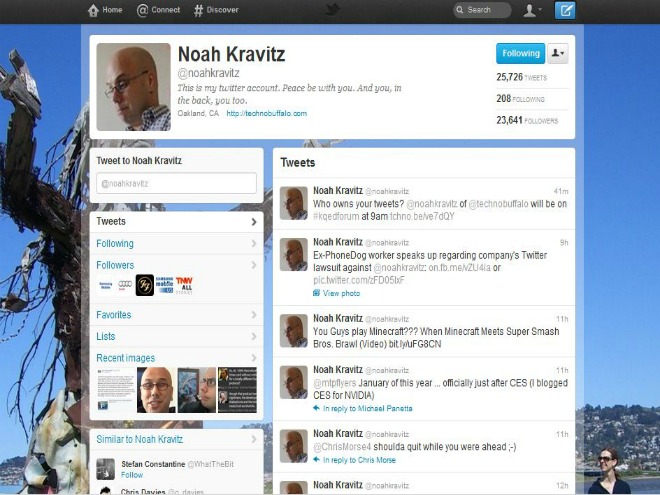Click the Tweet to Noah Kravitz field
This screenshot has height=495, width=660.
[x=176, y=183]
